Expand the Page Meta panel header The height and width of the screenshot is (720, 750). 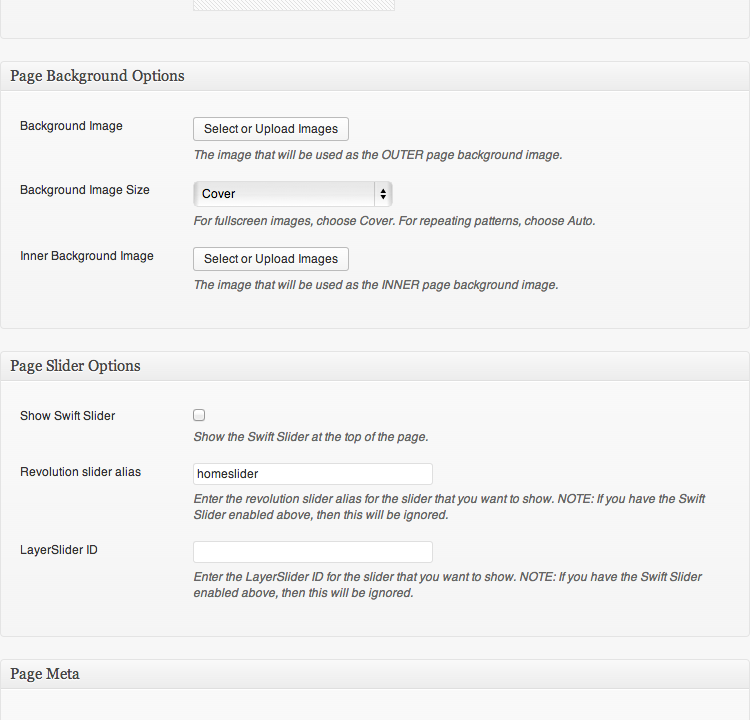click(375, 674)
